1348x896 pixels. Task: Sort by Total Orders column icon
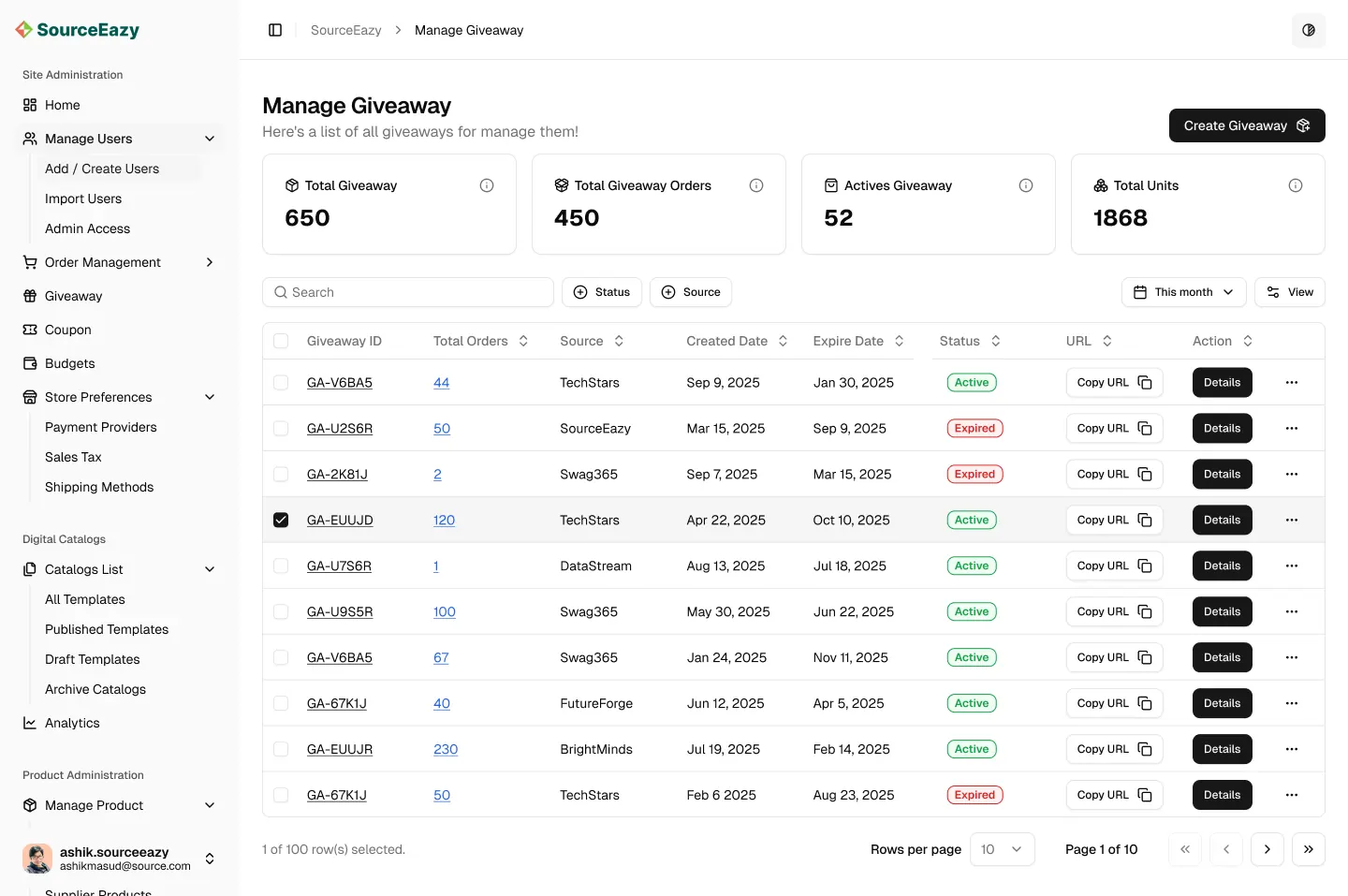pos(523,341)
